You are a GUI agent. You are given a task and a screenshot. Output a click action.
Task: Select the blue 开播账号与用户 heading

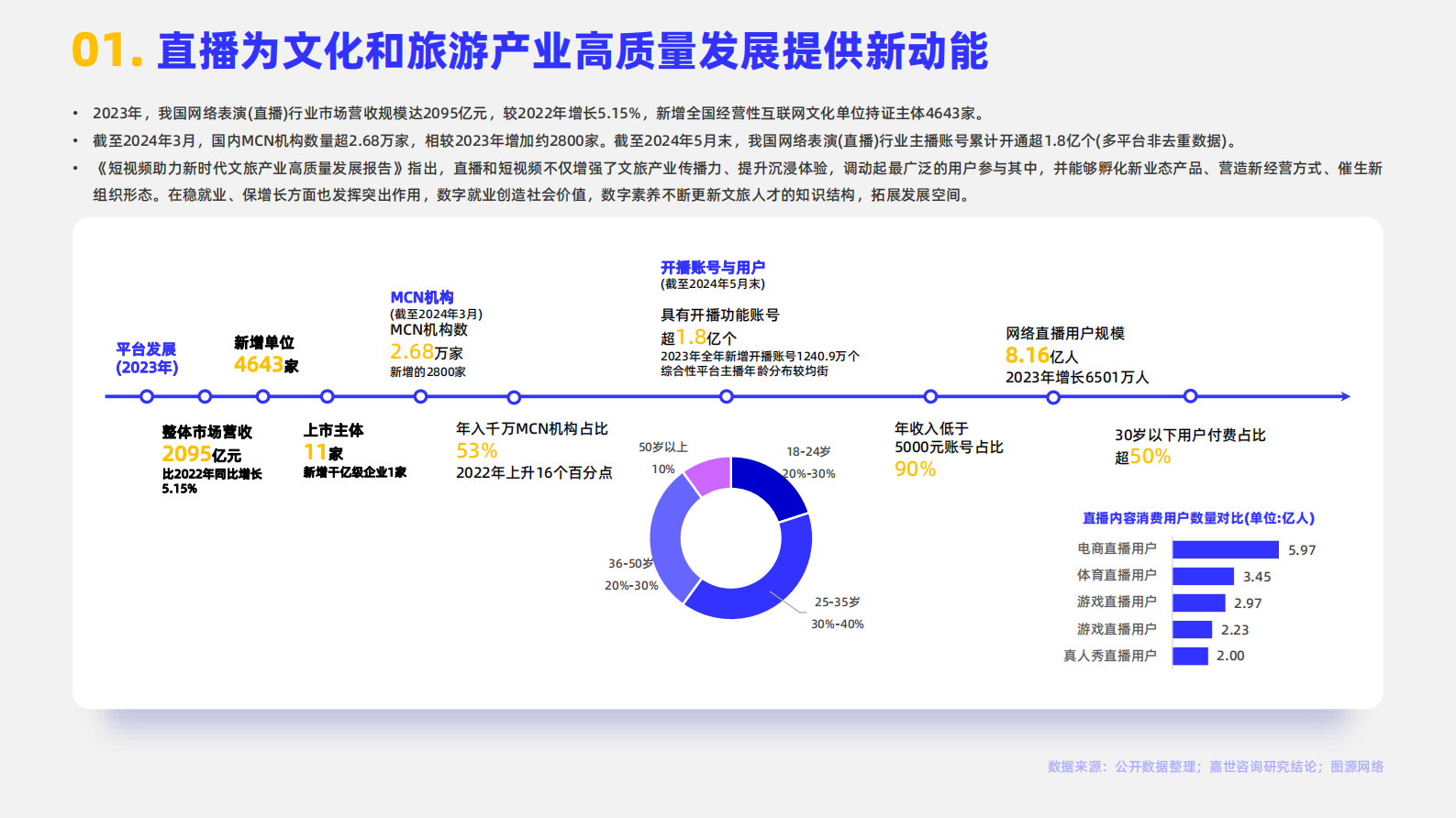coord(713,268)
